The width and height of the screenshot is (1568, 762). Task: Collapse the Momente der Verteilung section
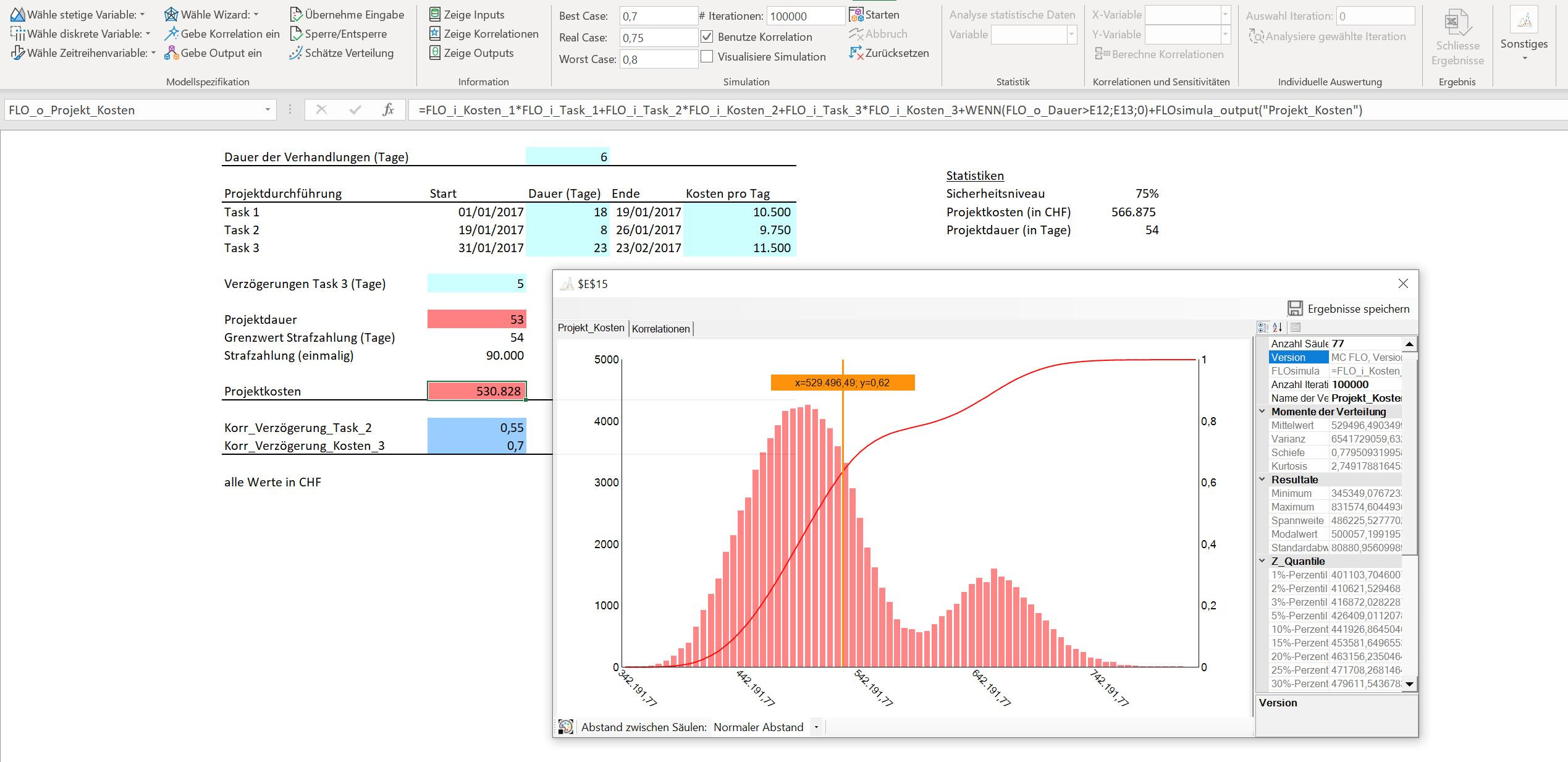[x=1262, y=412]
